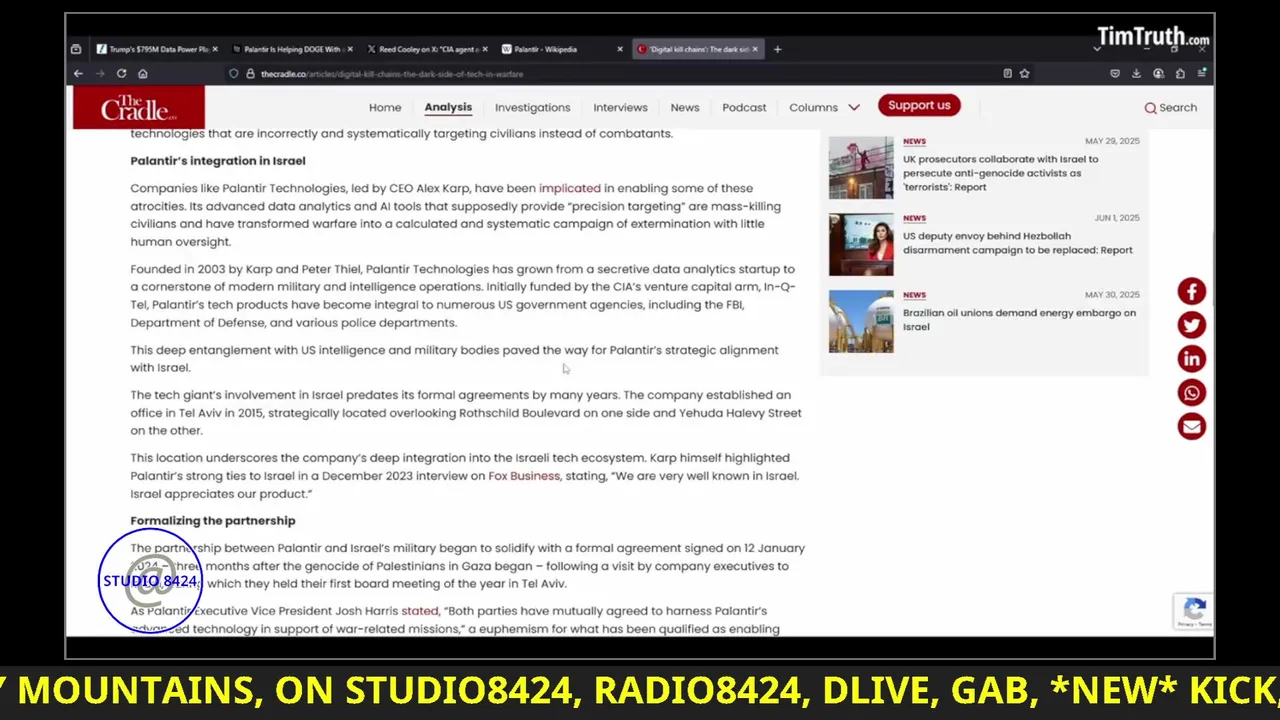Image resolution: width=1280 pixels, height=720 pixels.
Task: Close the Reed Cooley on X tab
Action: coord(485,49)
